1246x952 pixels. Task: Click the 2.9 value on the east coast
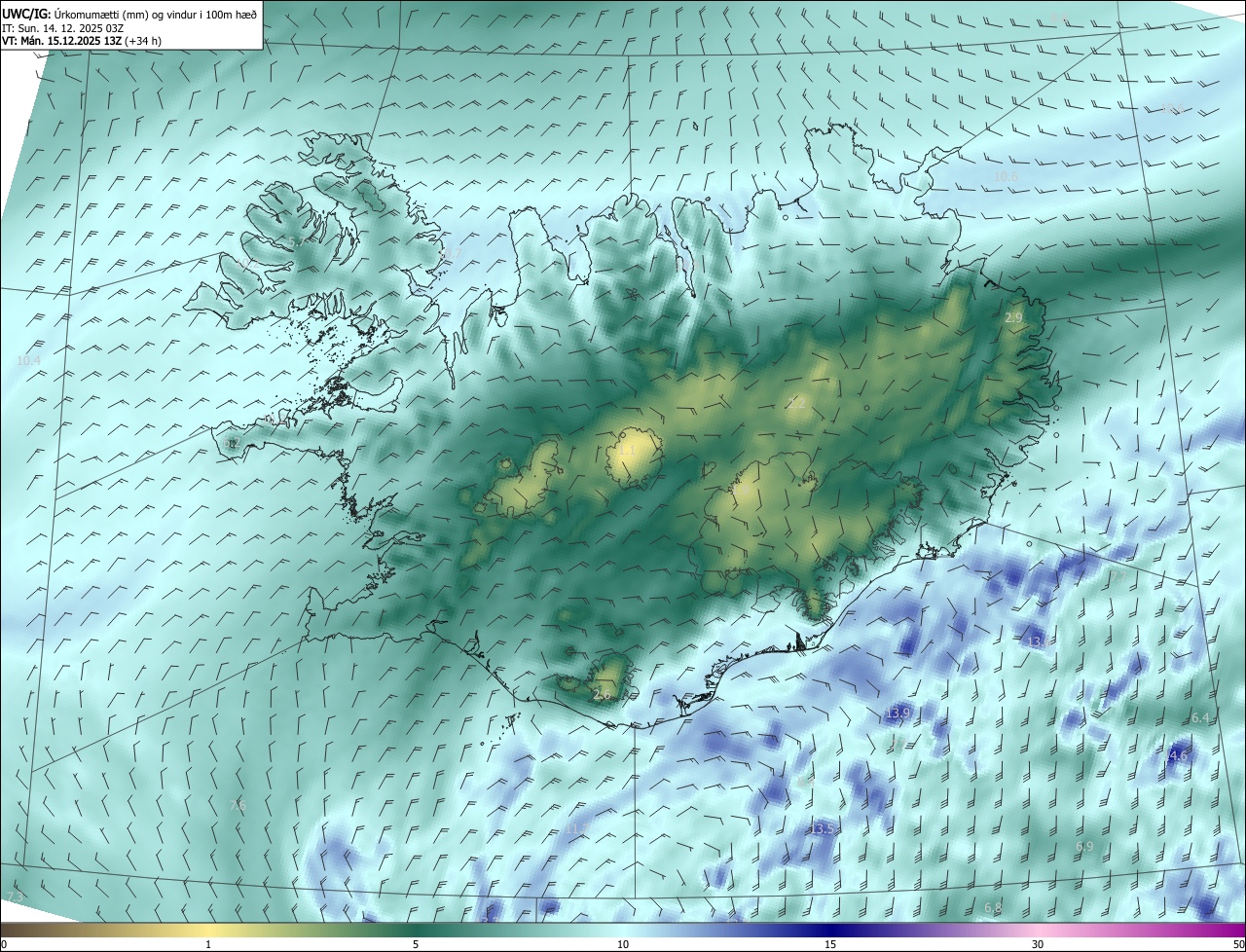click(1013, 318)
